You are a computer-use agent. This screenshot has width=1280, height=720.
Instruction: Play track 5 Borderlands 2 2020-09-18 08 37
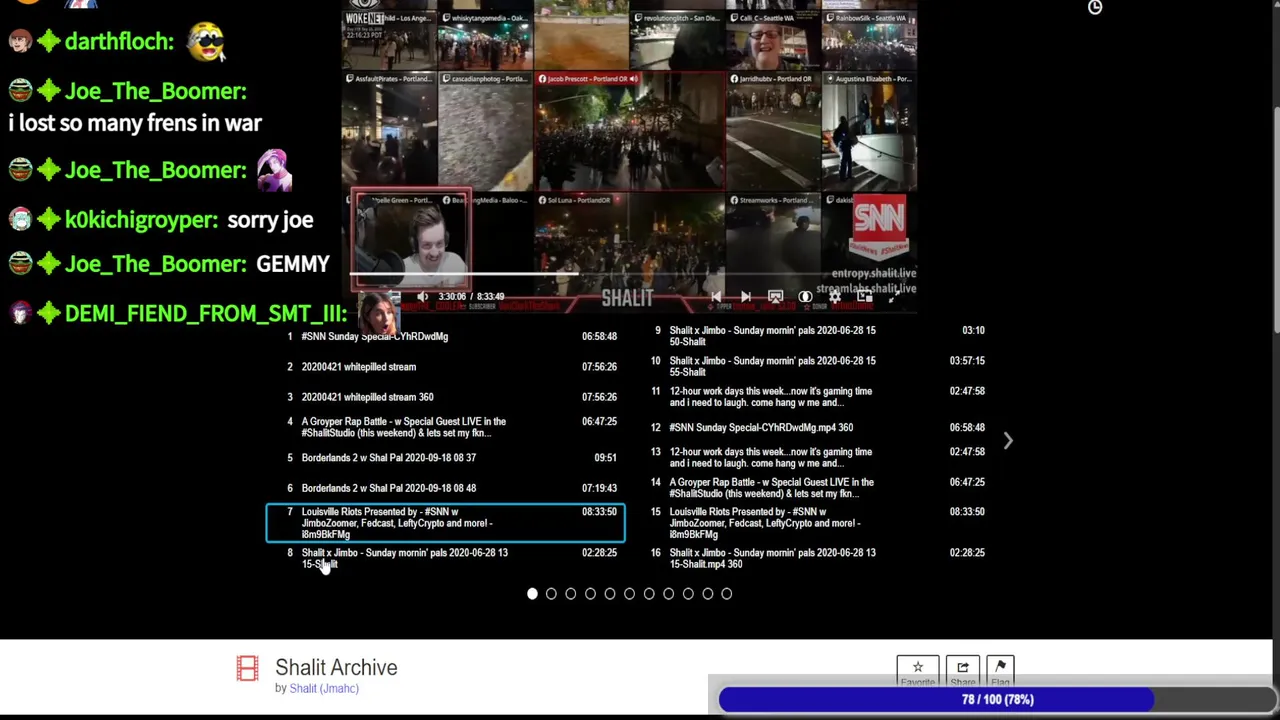coord(446,458)
